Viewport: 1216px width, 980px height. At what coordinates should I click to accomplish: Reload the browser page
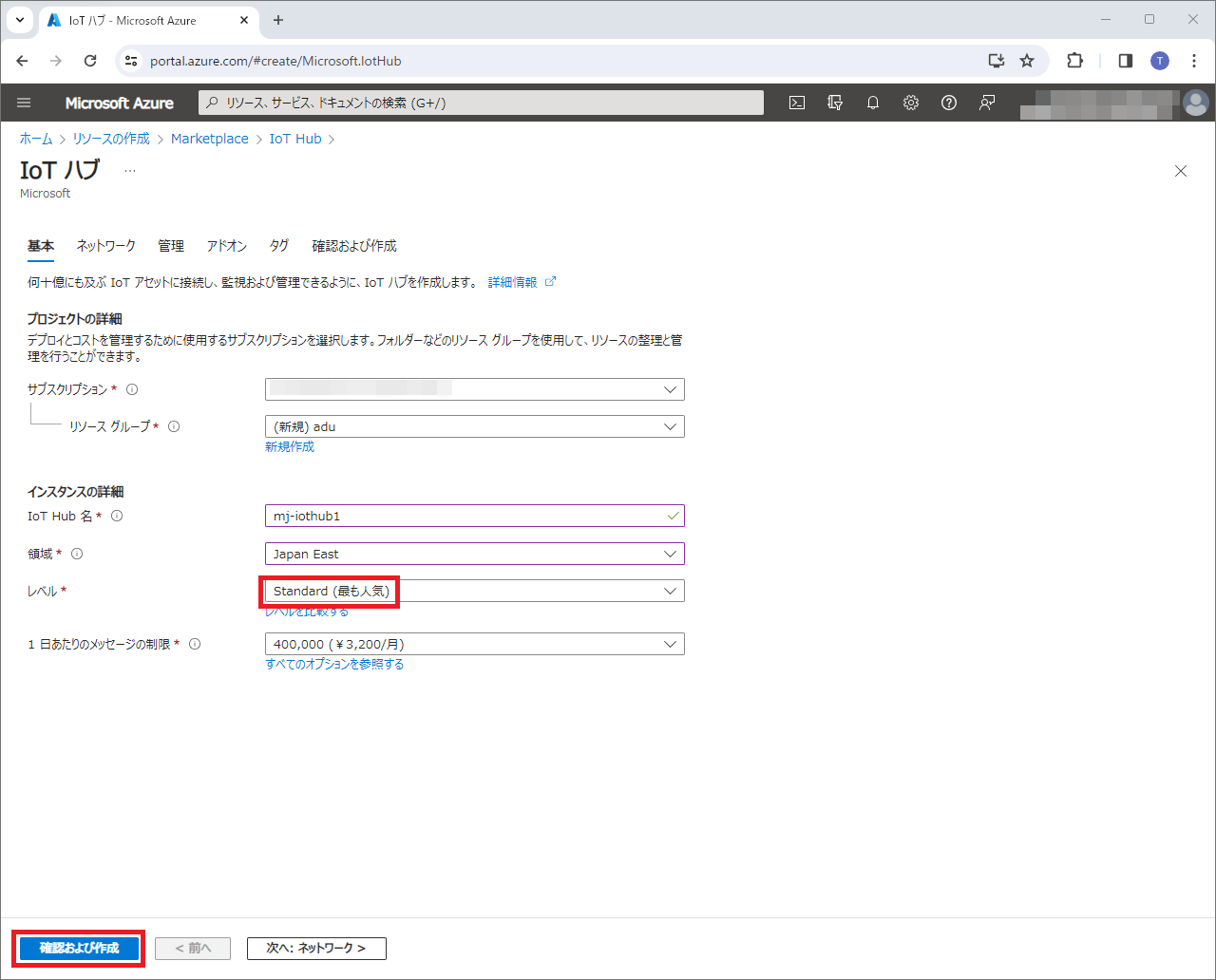click(x=90, y=61)
